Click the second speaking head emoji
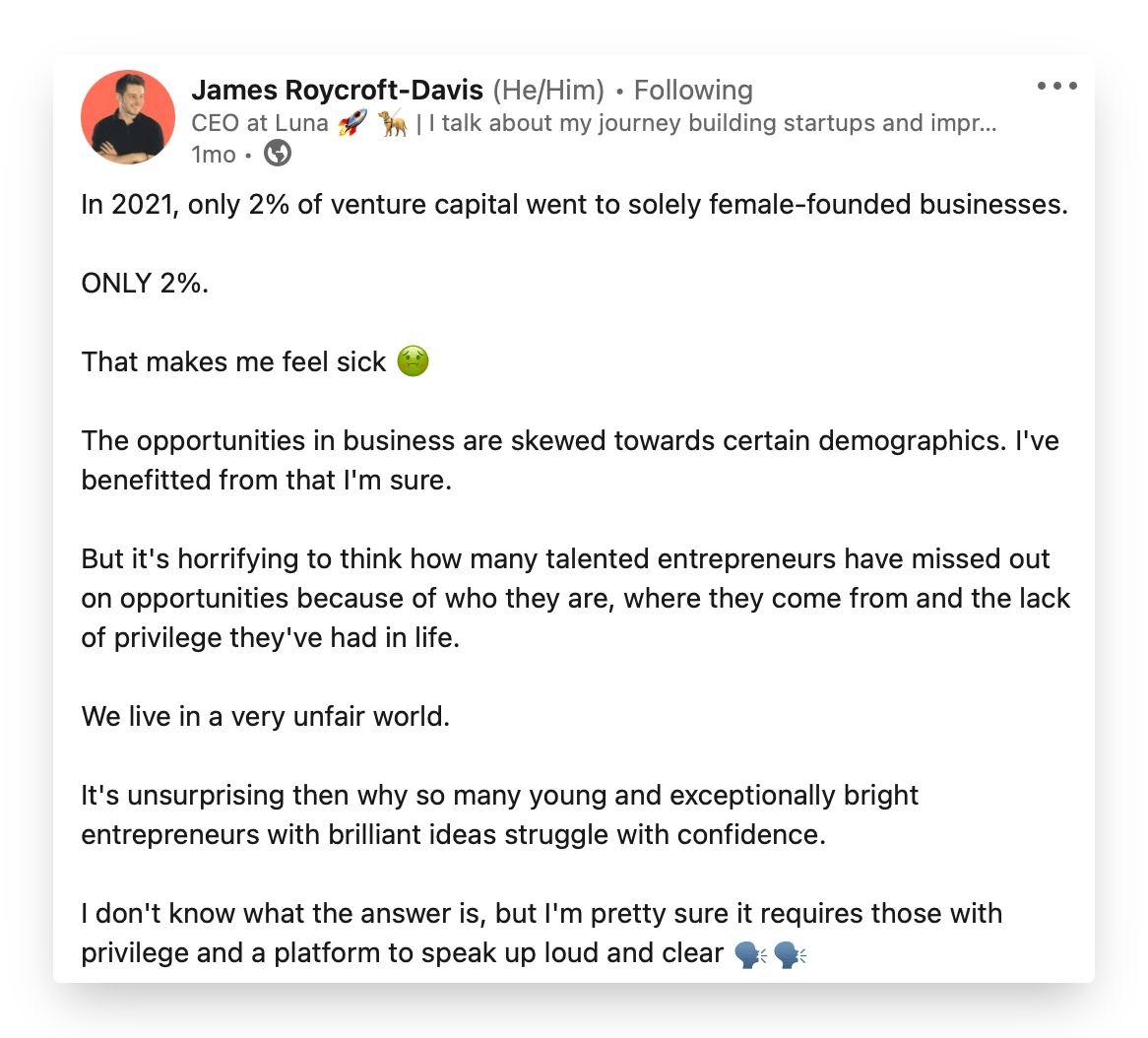 tap(790, 954)
